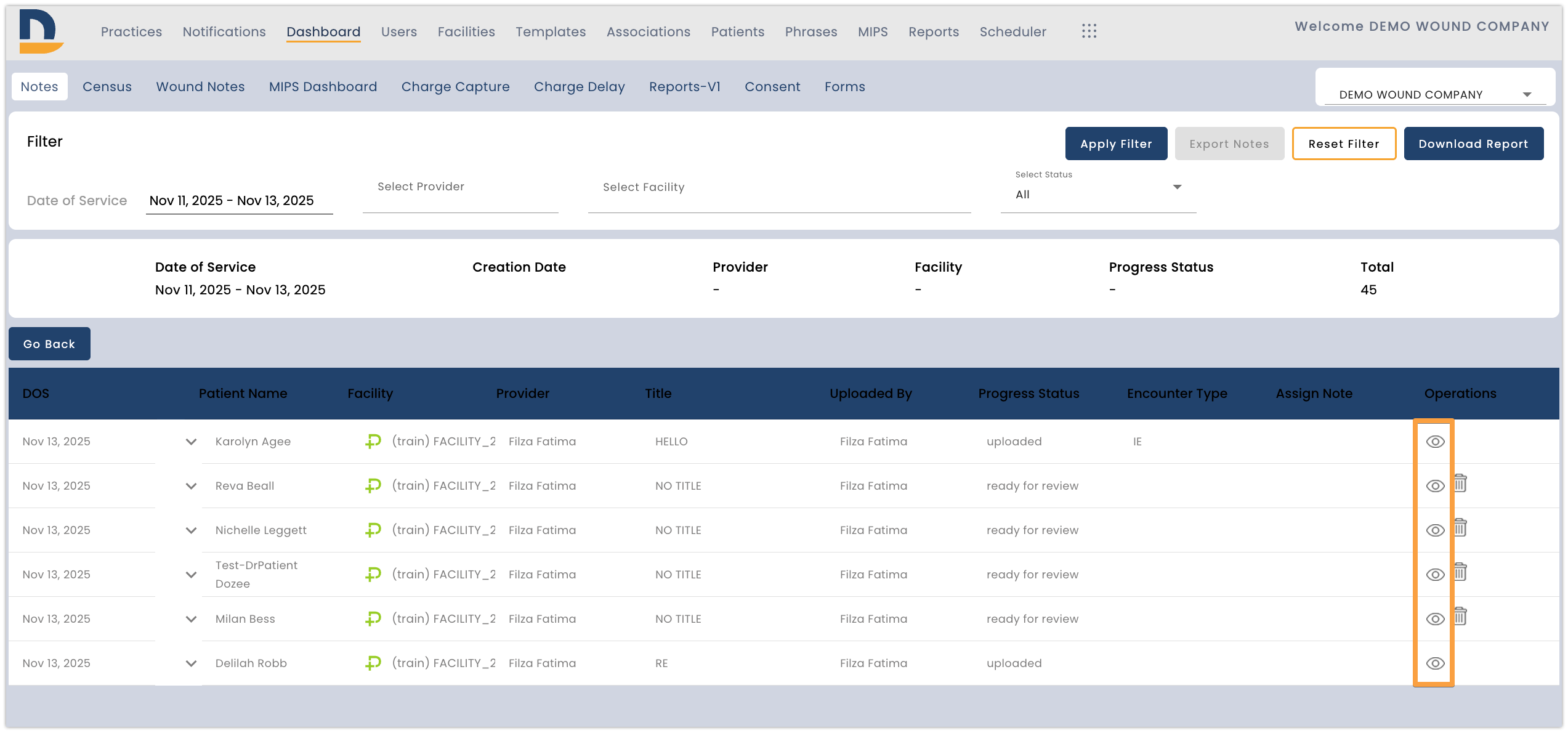Open the nine-dot apps grid menu
The width and height of the screenshot is (1568, 733).
1089,31
